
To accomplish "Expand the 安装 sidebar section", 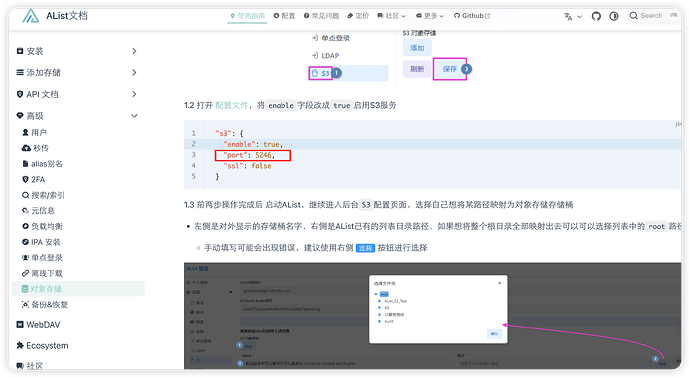I will coord(77,51).
